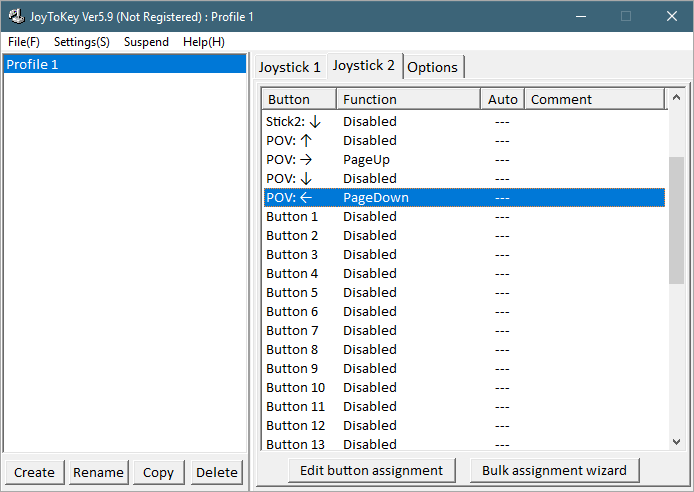The width and height of the screenshot is (694, 492).
Task: Select Profile 1 in the profile list
Action: coord(125,64)
